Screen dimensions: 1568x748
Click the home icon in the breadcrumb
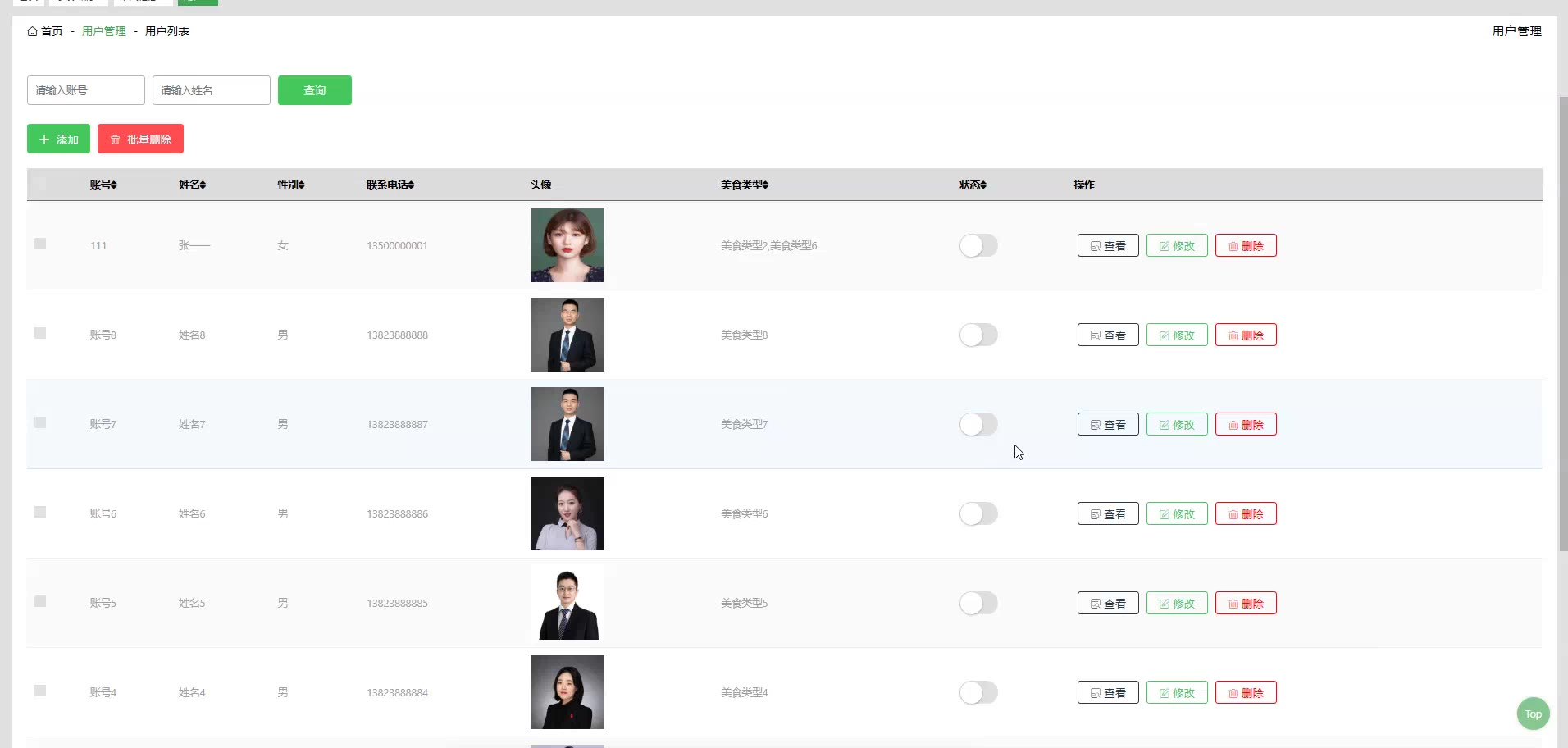point(32,31)
